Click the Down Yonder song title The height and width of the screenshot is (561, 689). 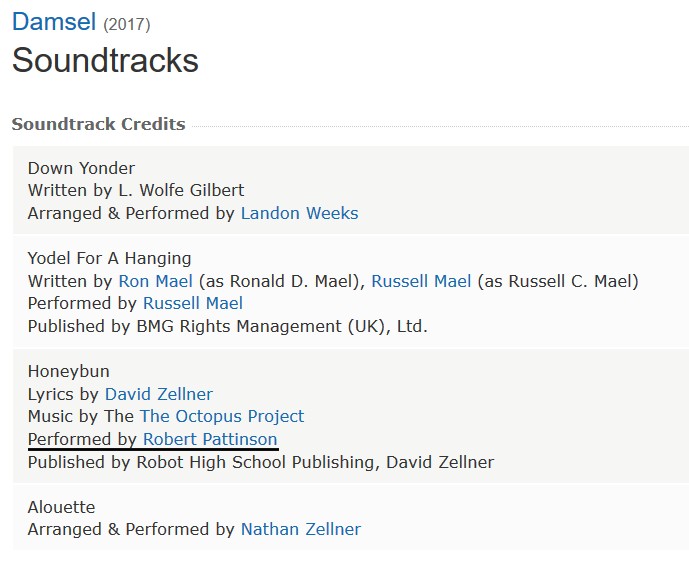pyautogui.click(x=81, y=168)
